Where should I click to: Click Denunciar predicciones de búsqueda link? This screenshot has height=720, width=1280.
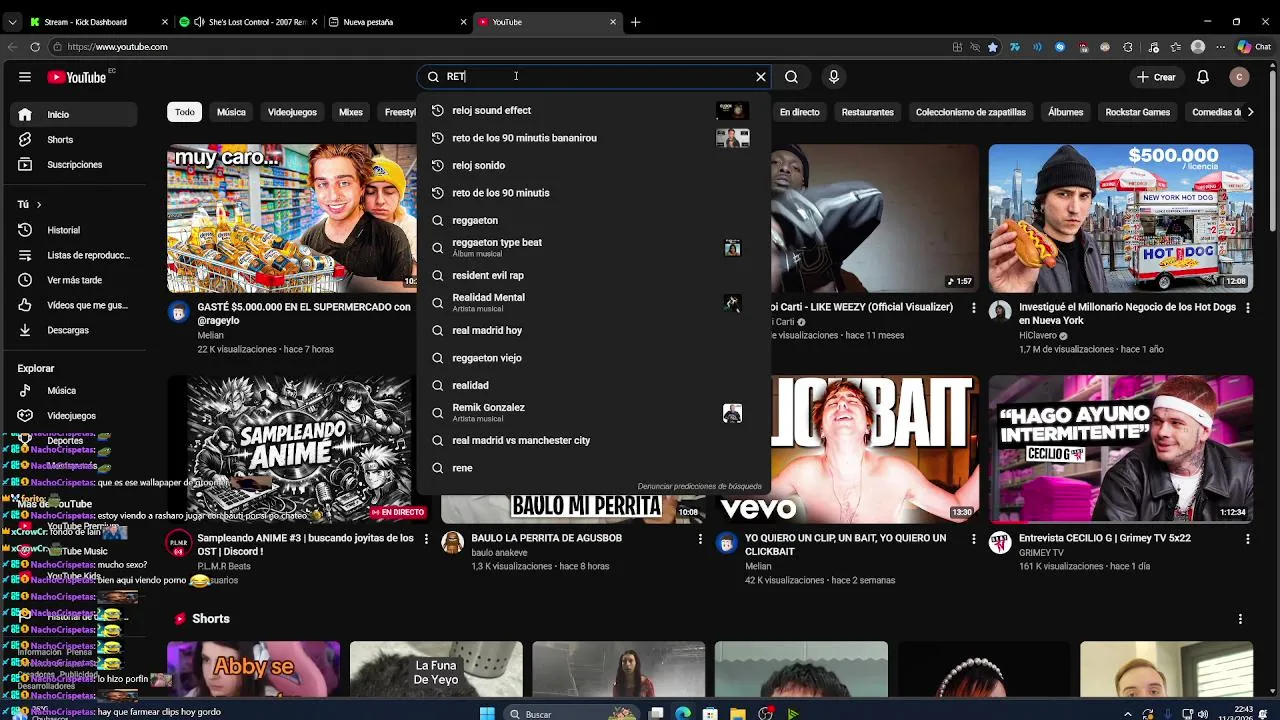click(x=699, y=486)
